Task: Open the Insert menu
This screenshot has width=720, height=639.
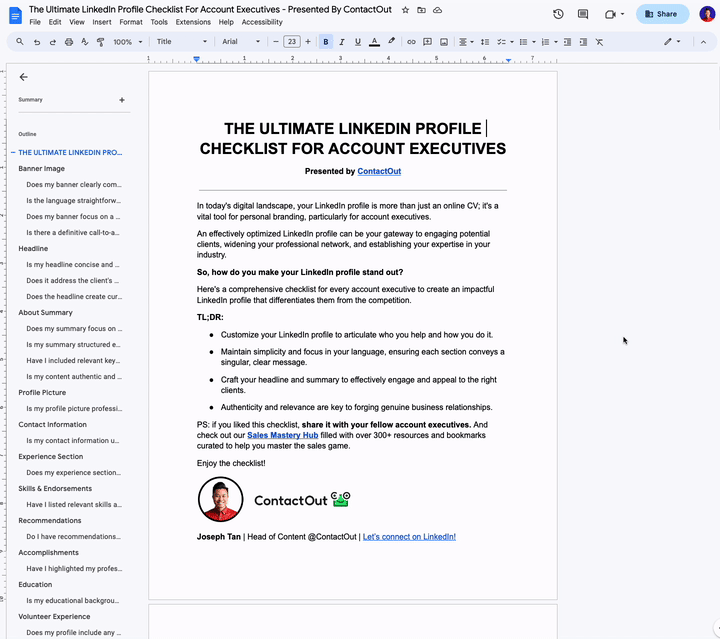Action: (x=101, y=22)
